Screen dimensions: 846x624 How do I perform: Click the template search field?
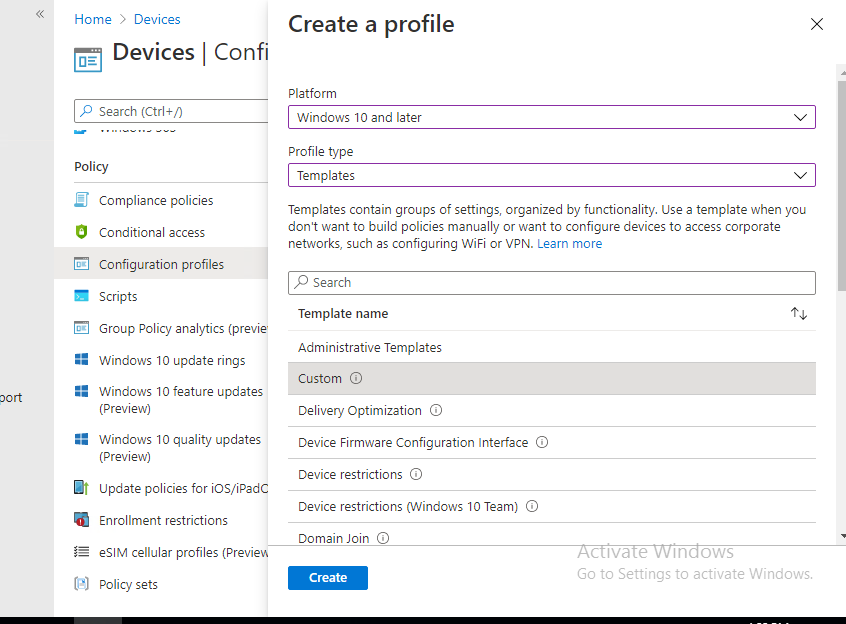pos(550,282)
